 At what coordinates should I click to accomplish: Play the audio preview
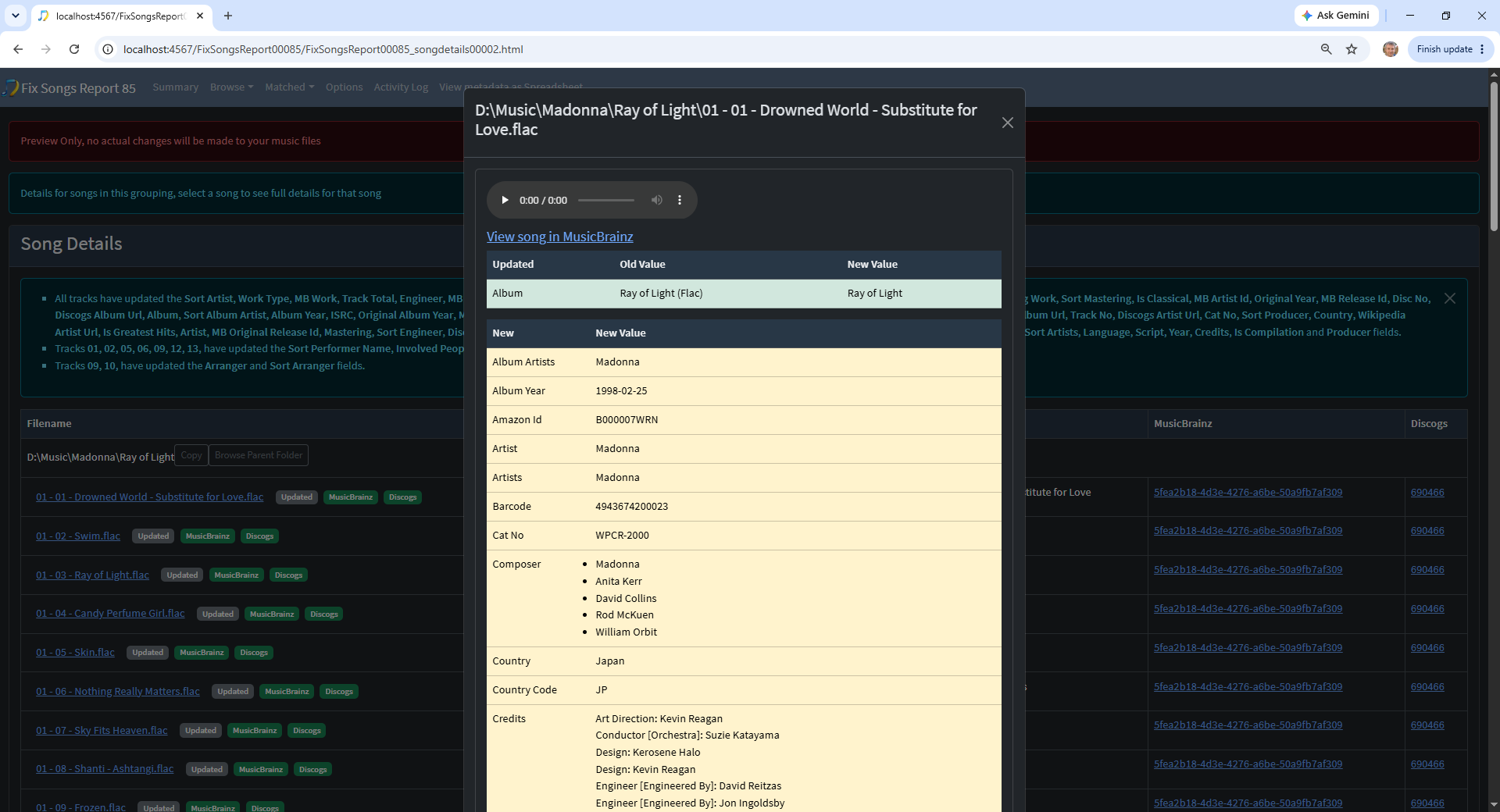pos(505,201)
